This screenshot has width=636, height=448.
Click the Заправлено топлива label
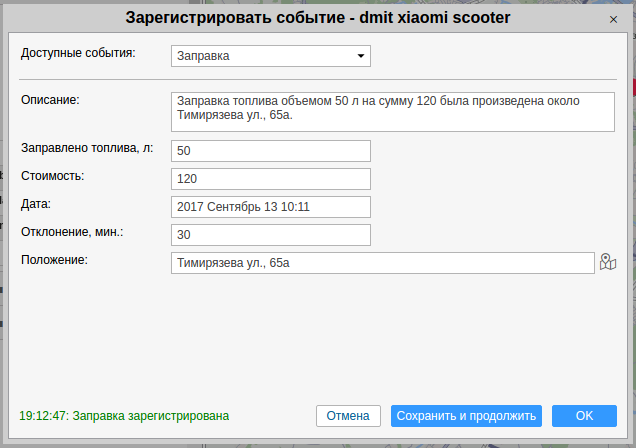tap(87, 148)
